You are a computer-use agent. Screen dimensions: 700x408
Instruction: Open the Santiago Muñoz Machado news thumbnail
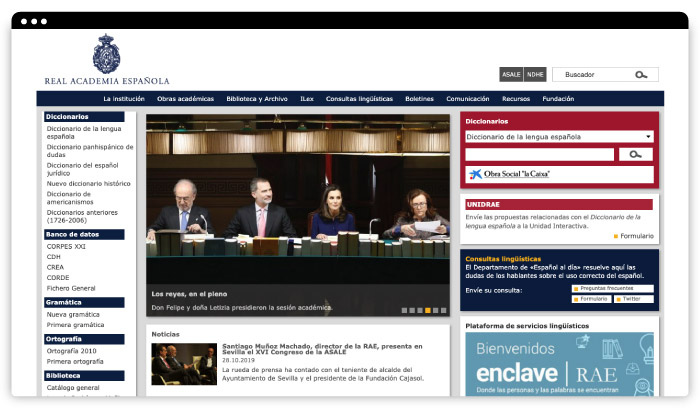[x=184, y=364]
